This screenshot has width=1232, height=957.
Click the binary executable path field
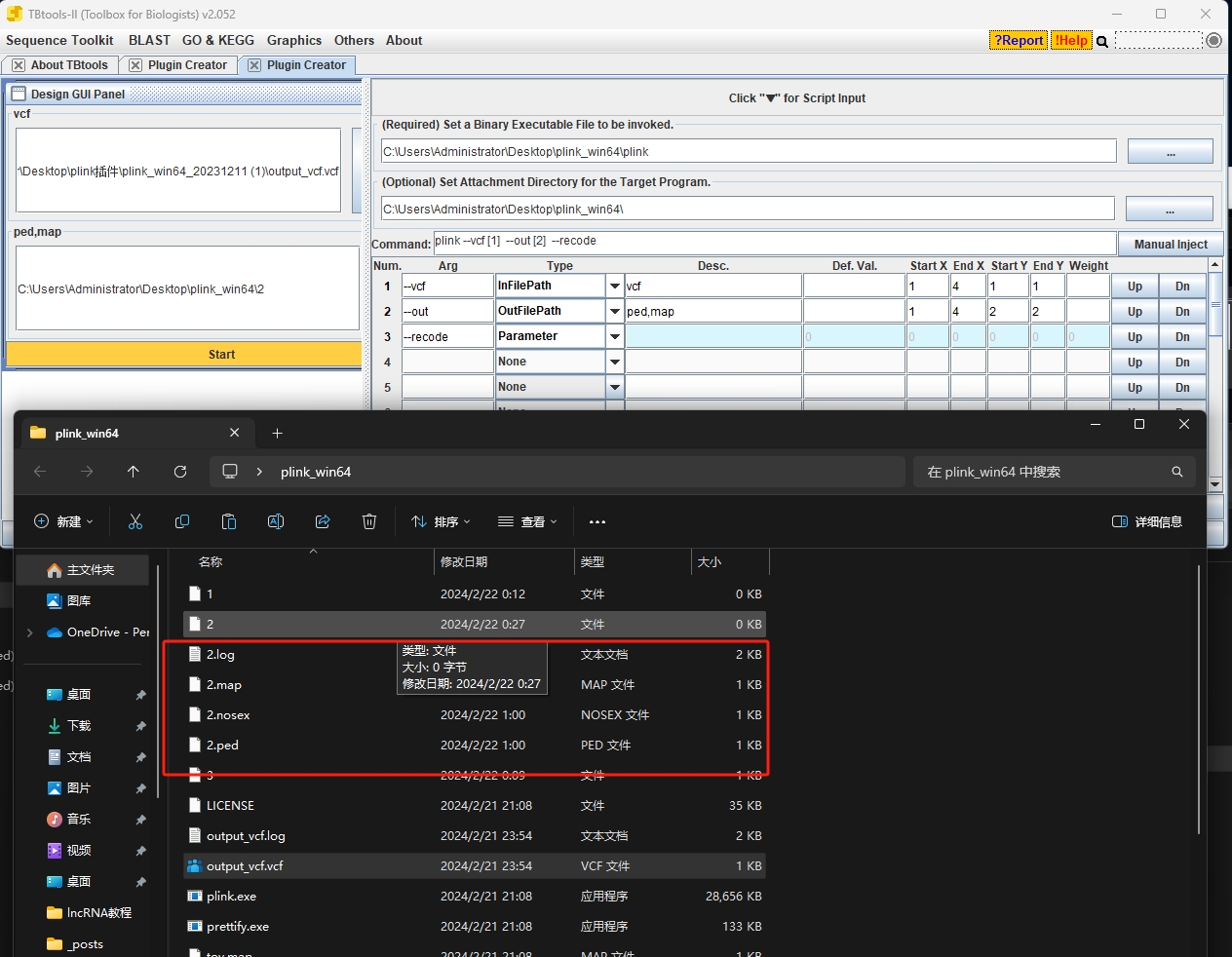point(748,152)
